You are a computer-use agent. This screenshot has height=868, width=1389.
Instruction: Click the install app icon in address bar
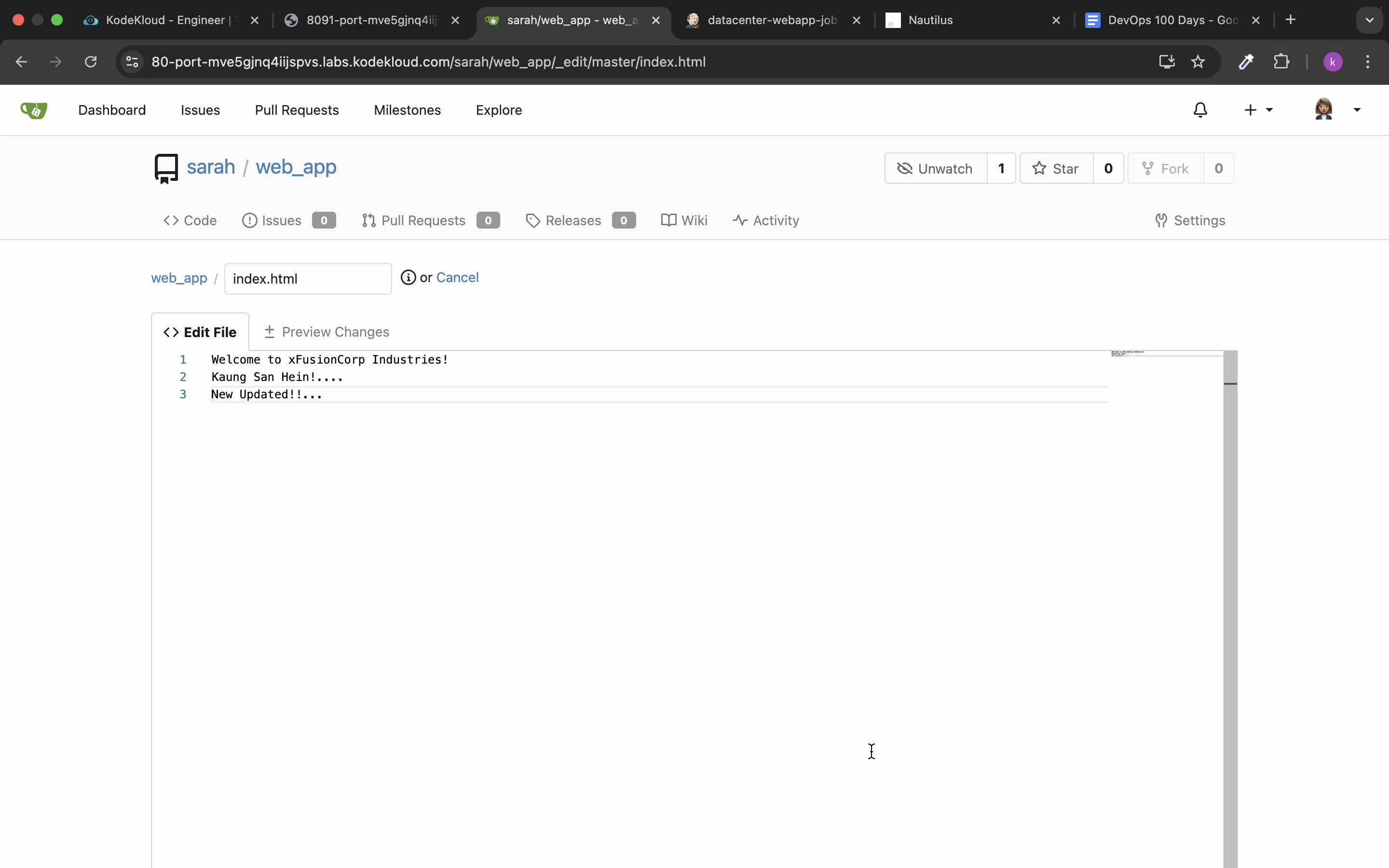point(1166,62)
